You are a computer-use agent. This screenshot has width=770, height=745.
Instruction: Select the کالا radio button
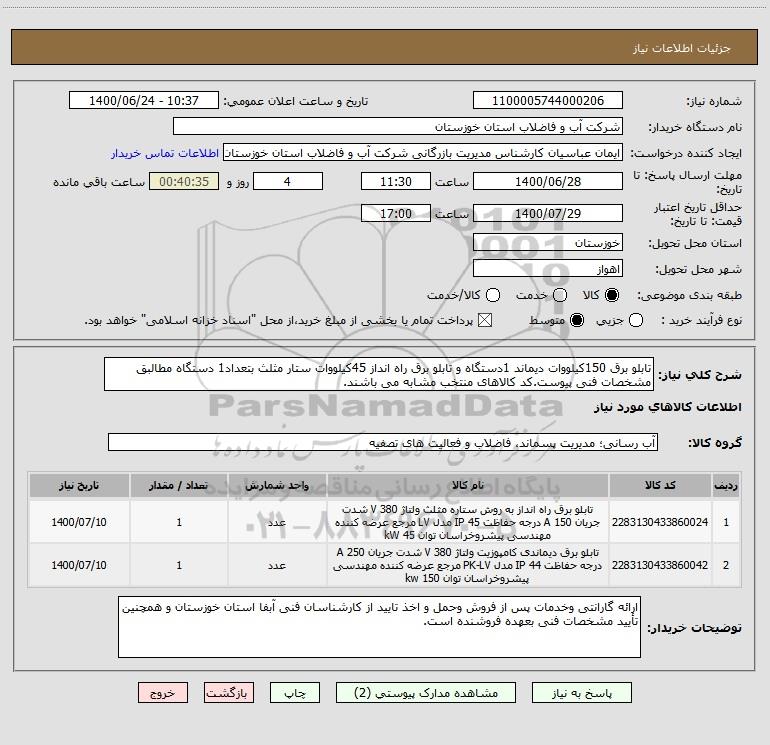point(612,295)
